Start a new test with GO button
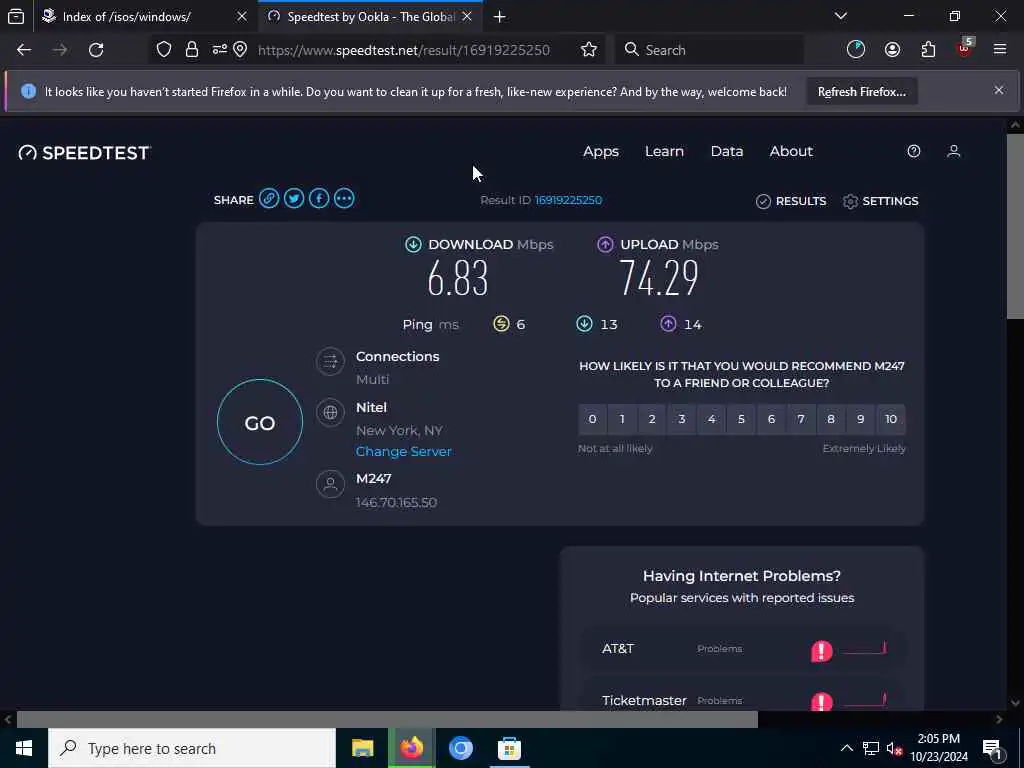Viewport: 1024px width, 768px height. pyautogui.click(x=260, y=423)
